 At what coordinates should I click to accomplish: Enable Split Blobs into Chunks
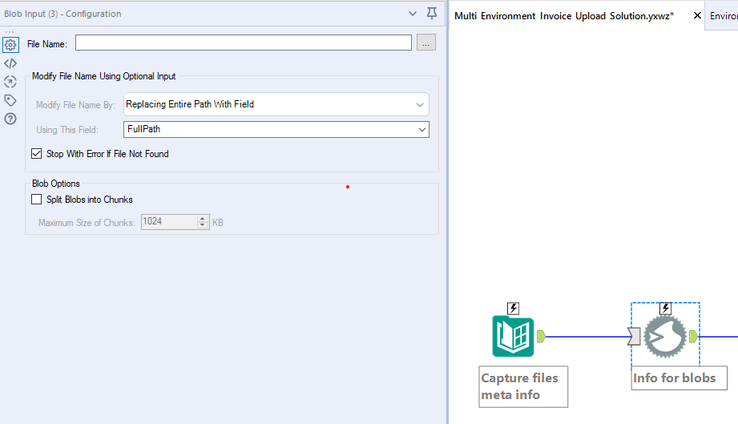(x=36, y=200)
